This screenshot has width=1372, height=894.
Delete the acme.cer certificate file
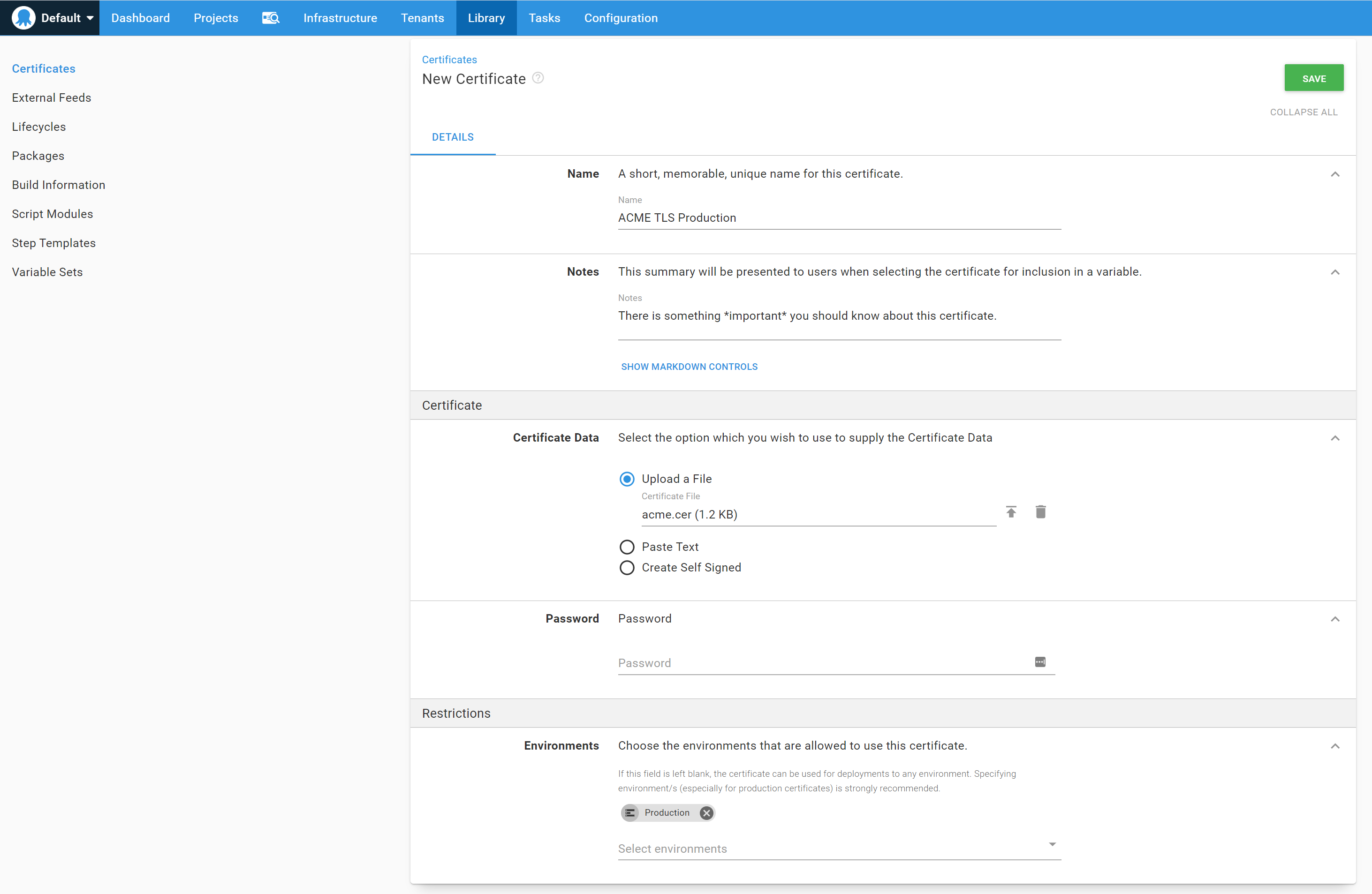[x=1040, y=511]
